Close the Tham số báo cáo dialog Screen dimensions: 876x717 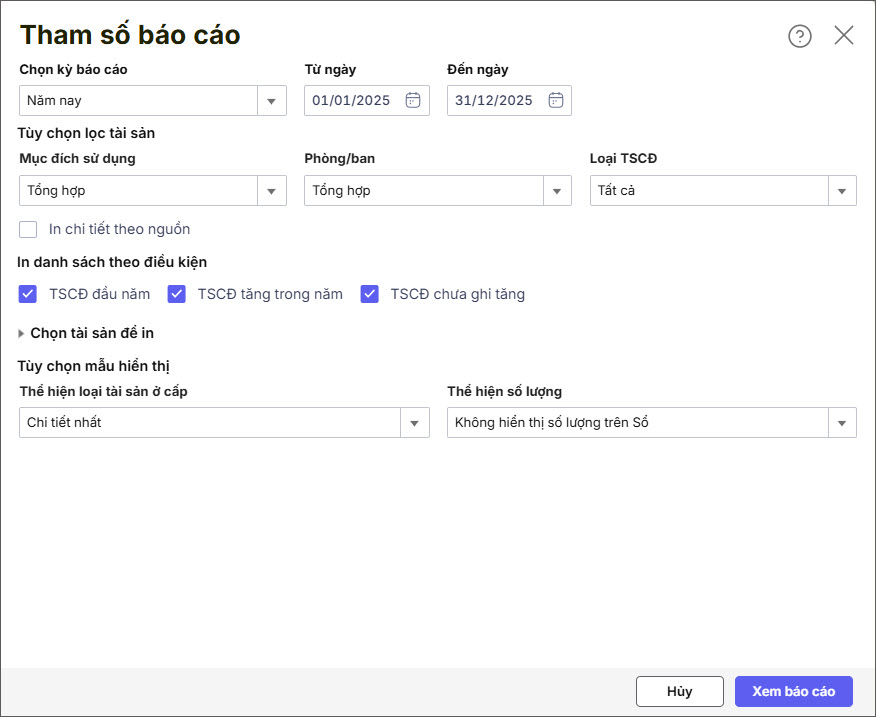pyautogui.click(x=844, y=36)
